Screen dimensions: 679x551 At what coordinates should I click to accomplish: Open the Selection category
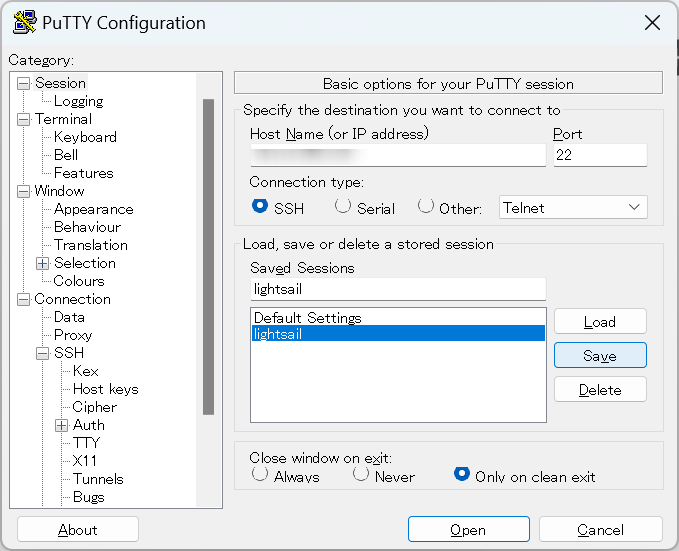tap(84, 263)
